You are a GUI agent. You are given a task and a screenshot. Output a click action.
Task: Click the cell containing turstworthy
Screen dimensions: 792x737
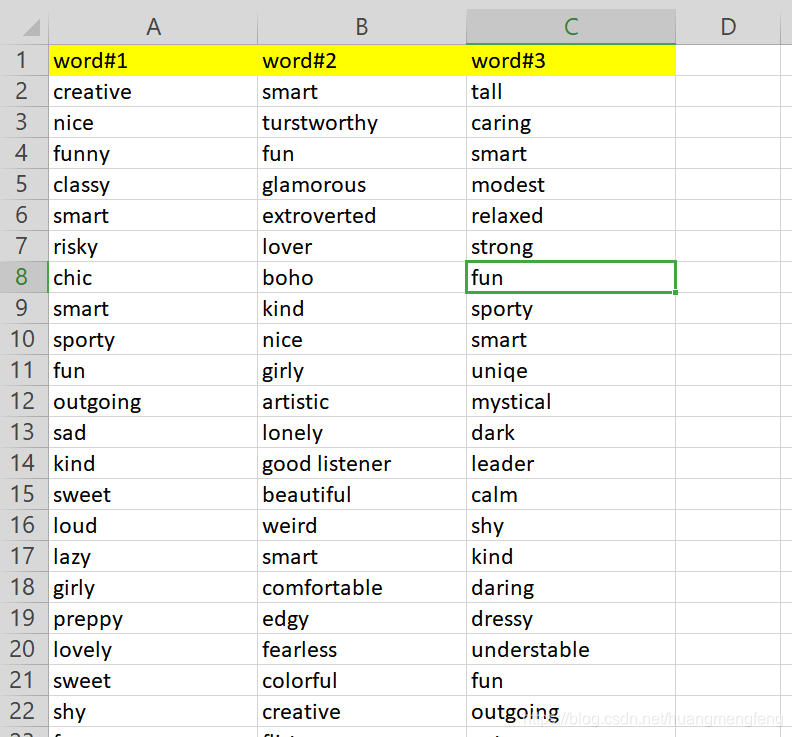point(362,122)
